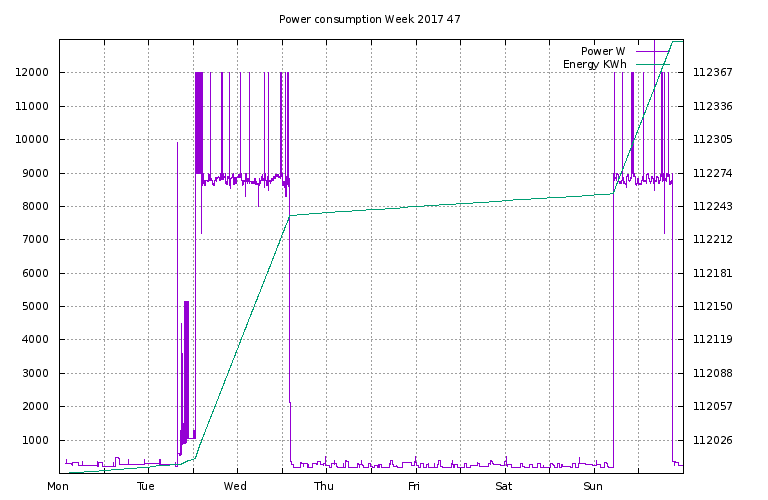Click the 3000 left axis value

(x=35, y=373)
